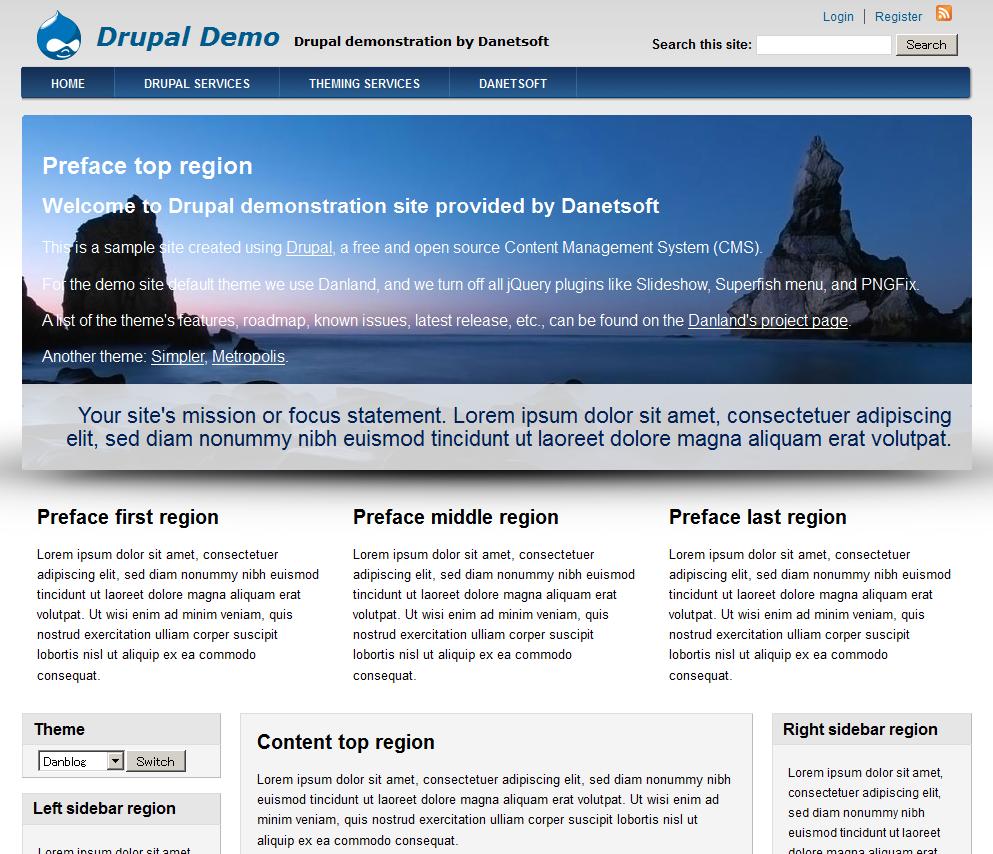Open the Drupal Services menu item

click(x=197, y=84)
